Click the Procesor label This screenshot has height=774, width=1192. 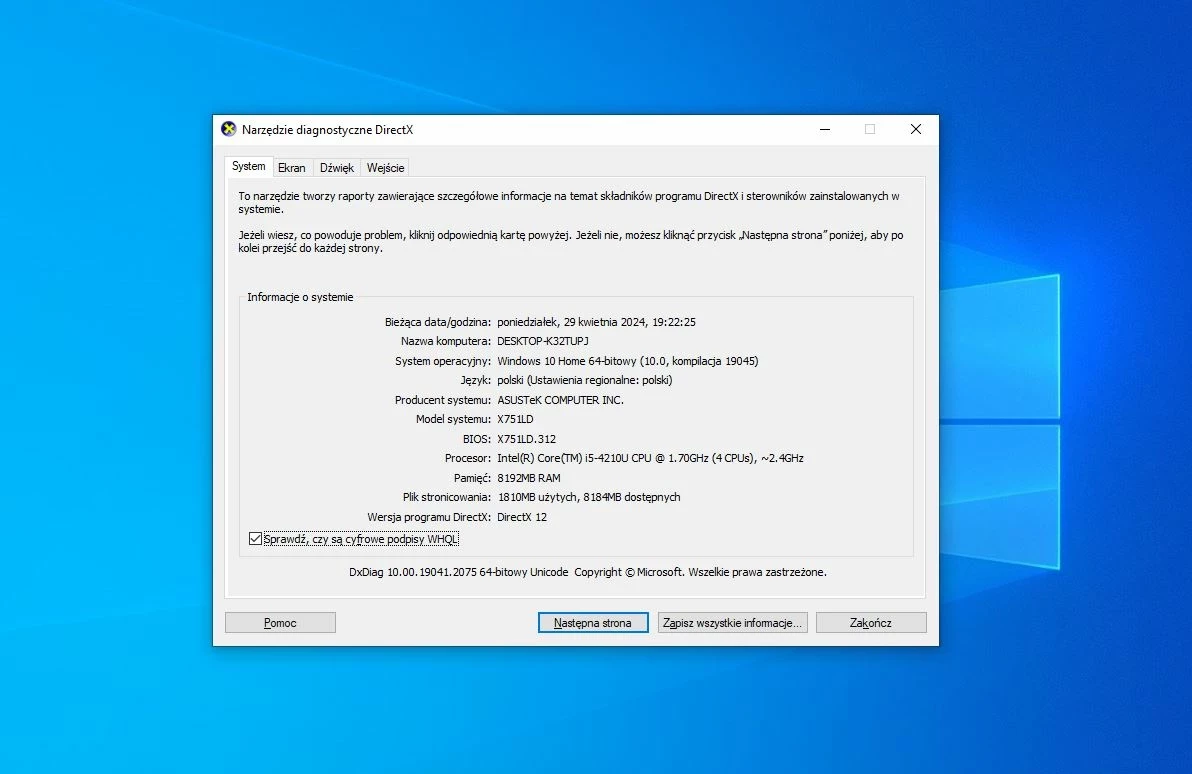468,458
